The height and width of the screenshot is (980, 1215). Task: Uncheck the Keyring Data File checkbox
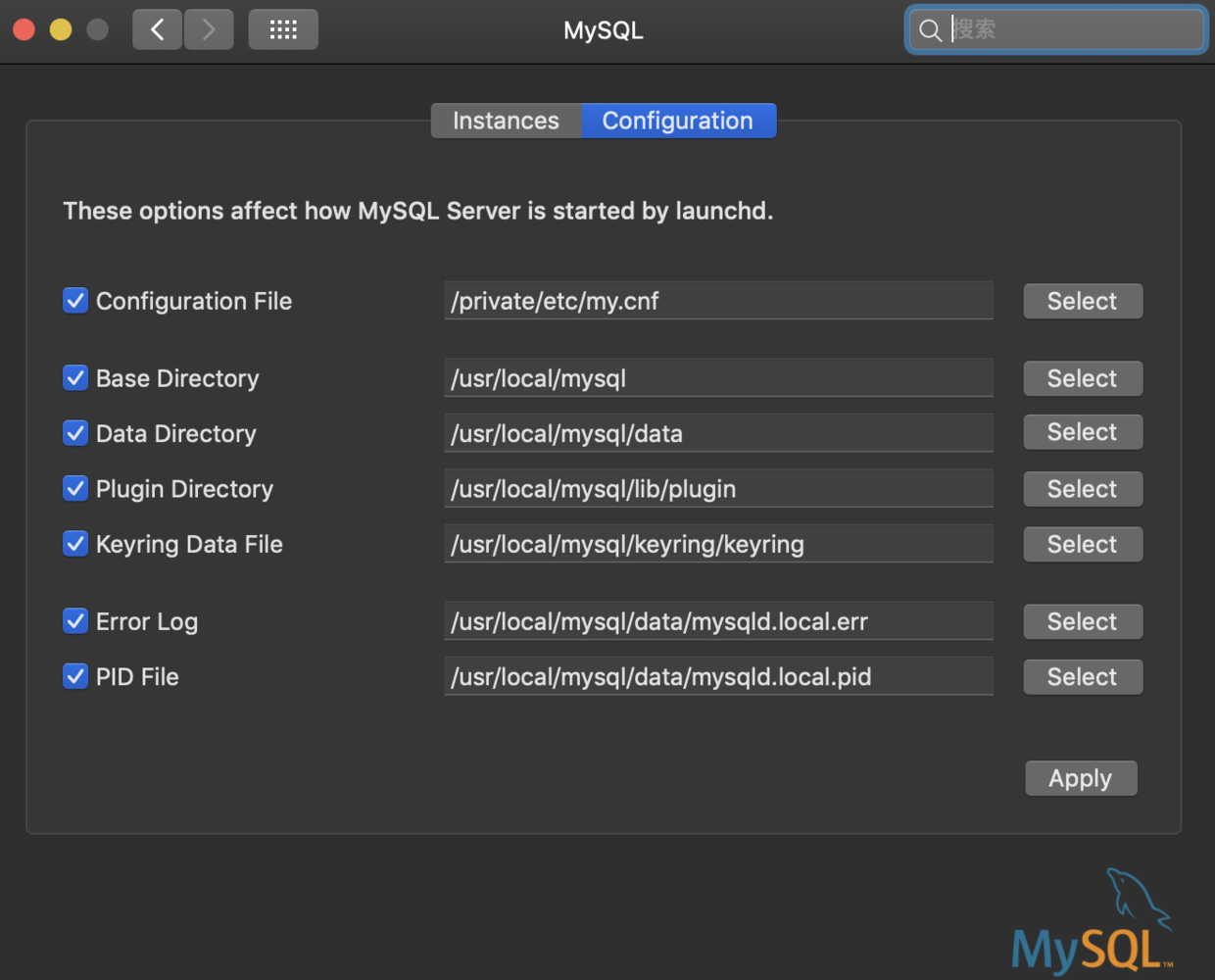pyautogui.click(x=75, y=544)
